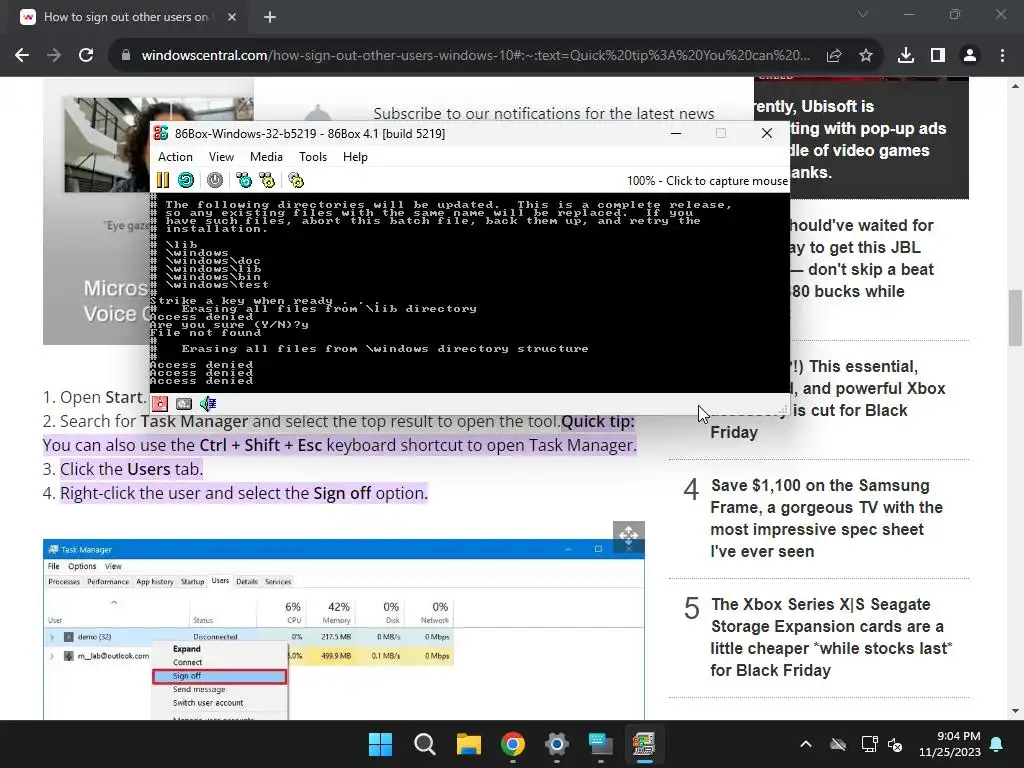Share this page from address bar
Screen dimensions: 1024x768
click(x=834, y=56)
